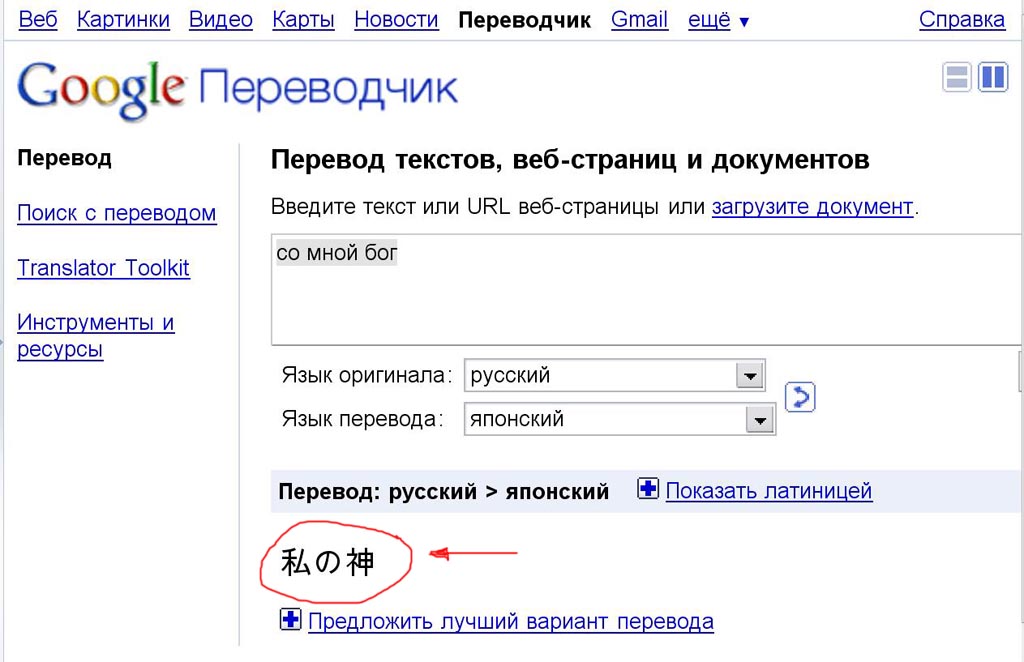Viewport: 1024px width, 662px height.
Task: Open Translator Toolkit sidebar link
Action: point(103,268)
